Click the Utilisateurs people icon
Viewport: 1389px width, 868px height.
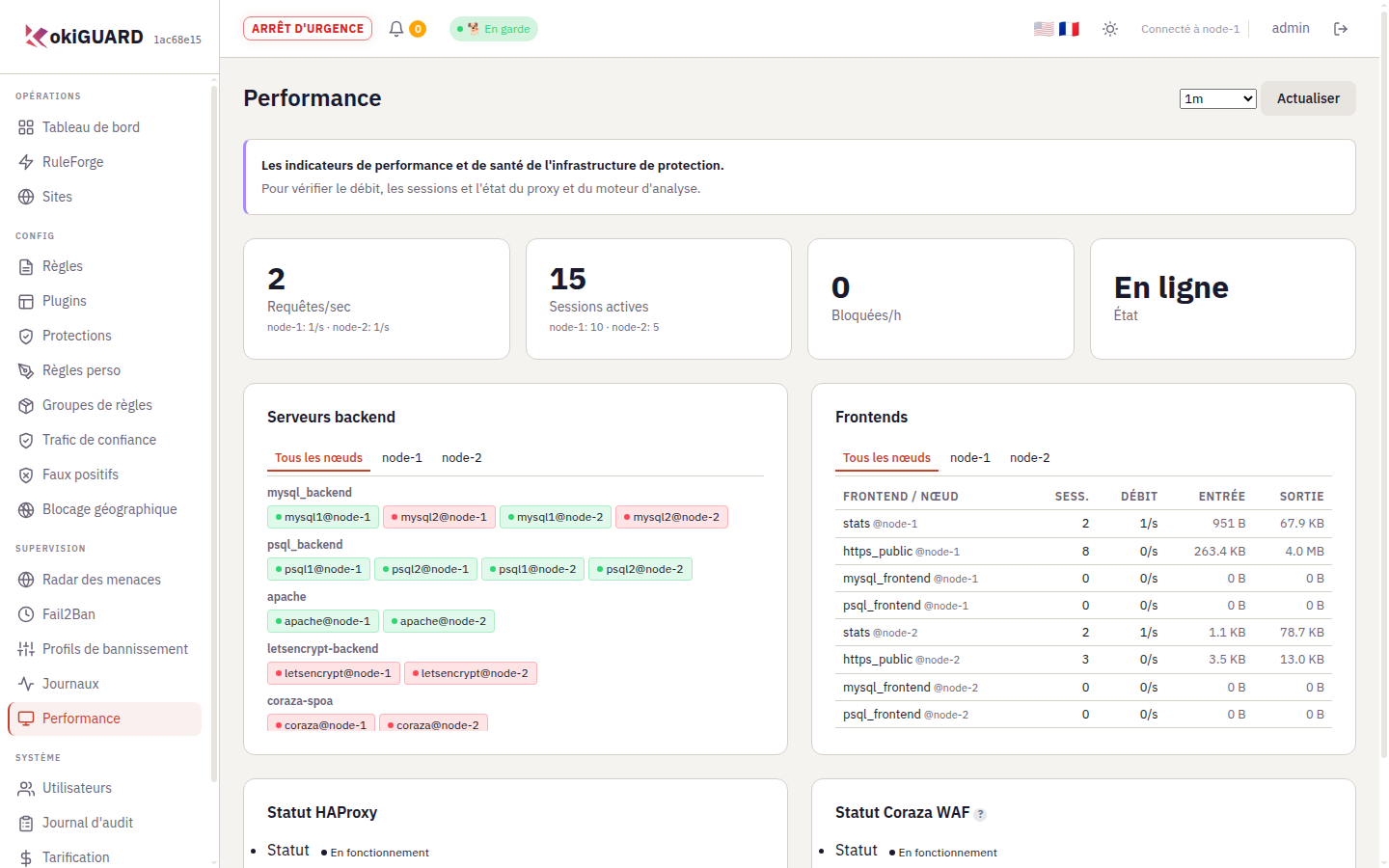click(26, 788)
